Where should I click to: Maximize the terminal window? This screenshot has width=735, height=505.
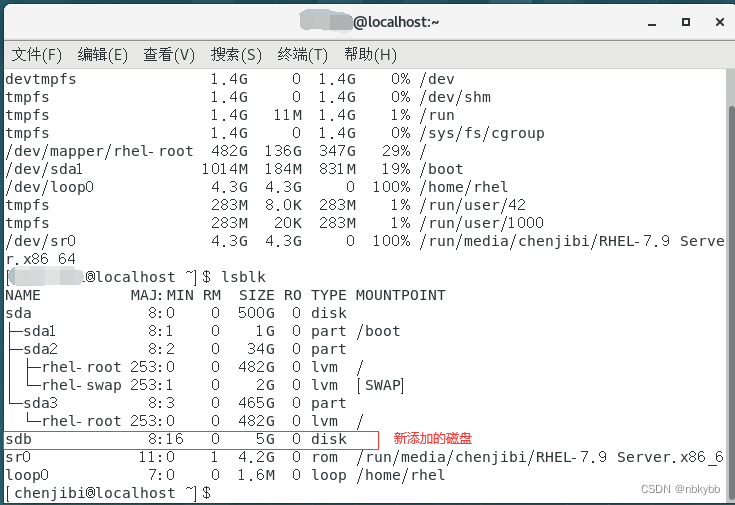(x=686, y=22)
